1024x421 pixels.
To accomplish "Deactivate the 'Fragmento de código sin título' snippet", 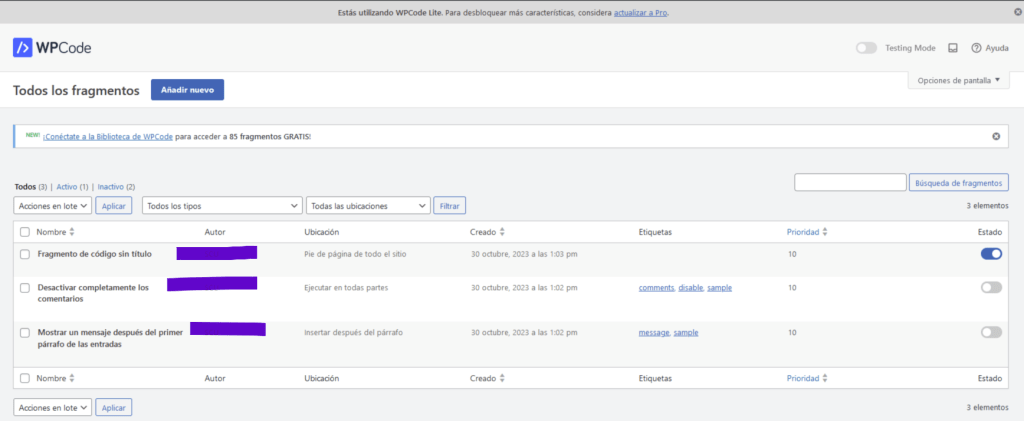I will 991,254.
